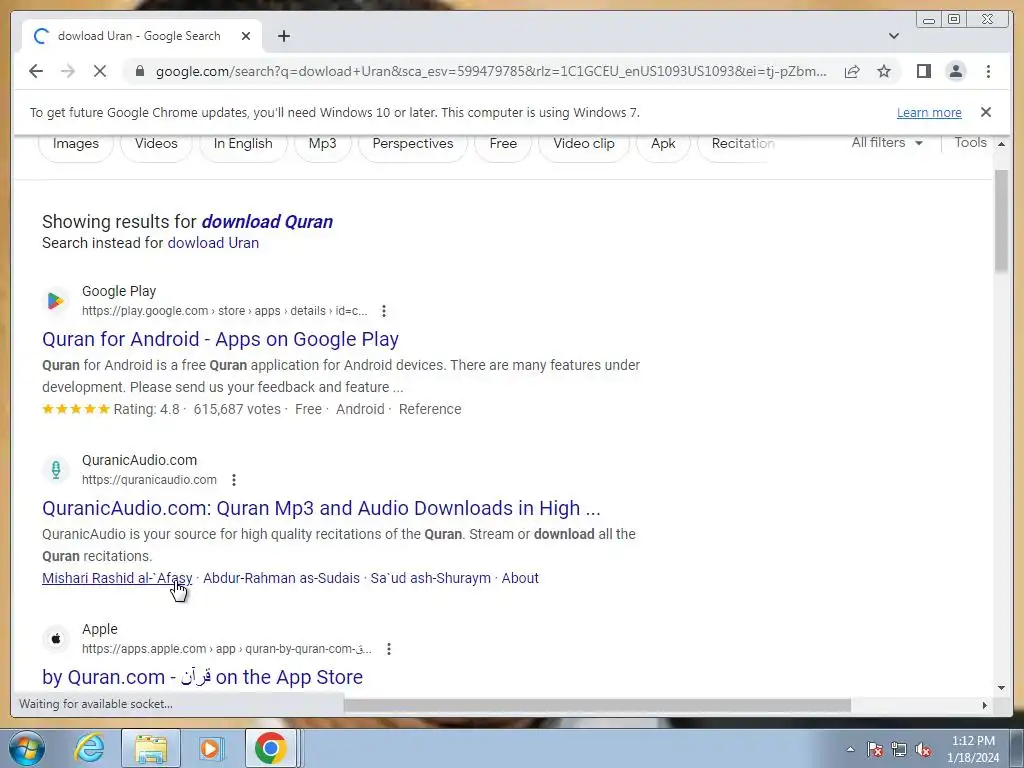Screen dimensions: 1024x768
Task: Select the Perspectives filter chip
Action: [413, 144]
